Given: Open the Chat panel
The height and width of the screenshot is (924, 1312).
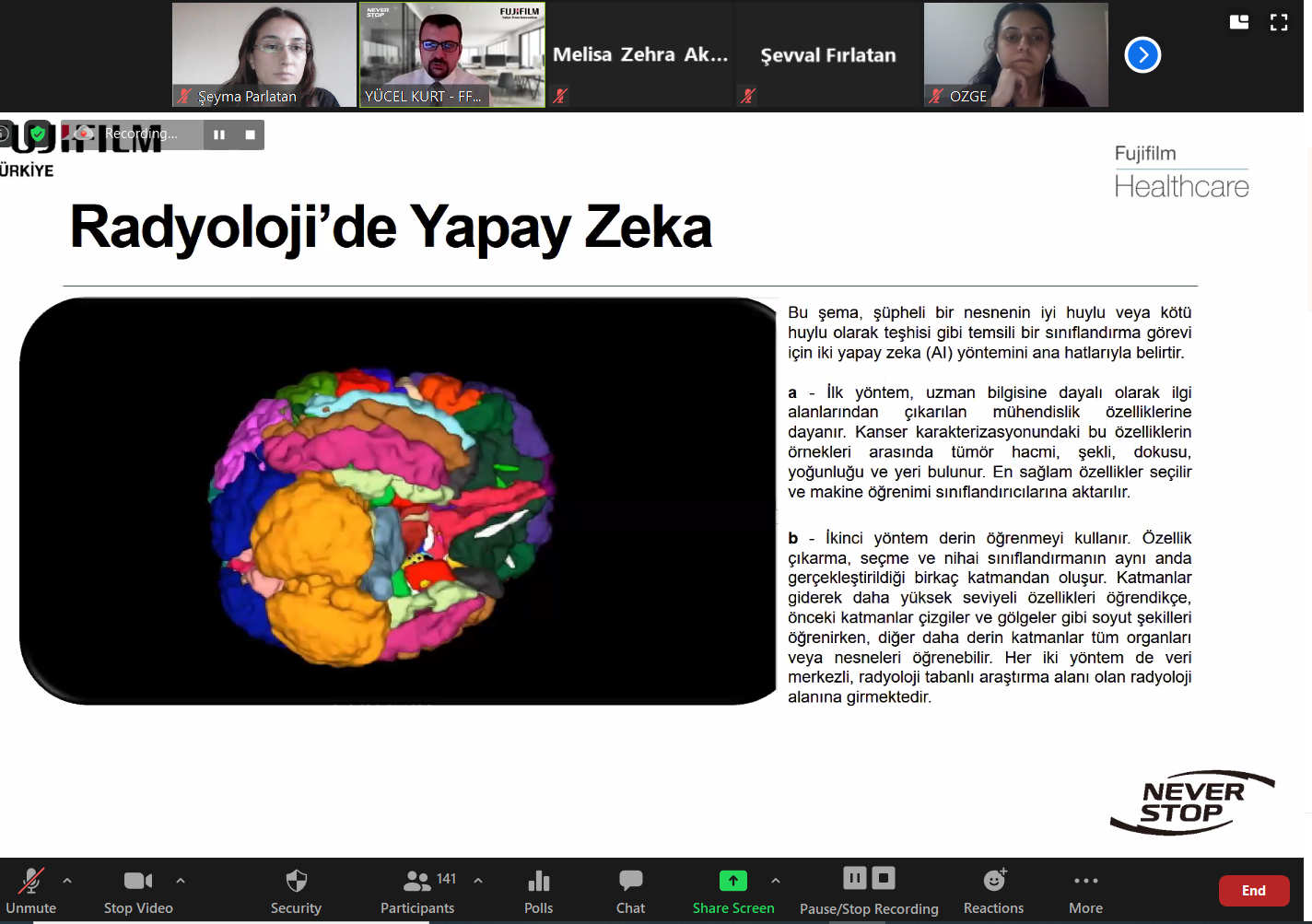Looking at the screenshot, I should (x=630, y=891).
